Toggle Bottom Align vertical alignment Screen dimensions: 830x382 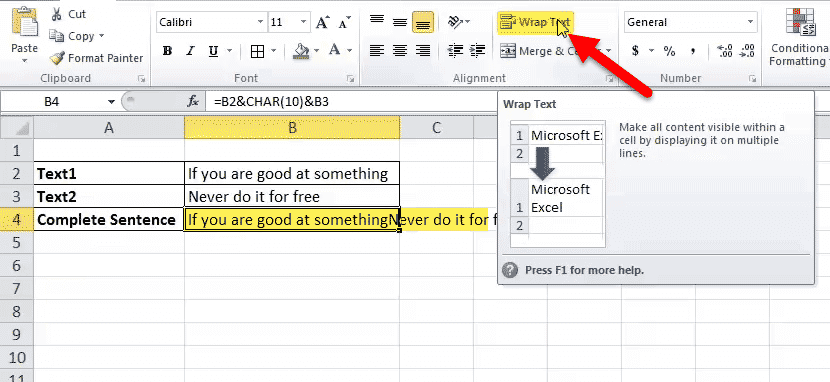coord(423,22)
